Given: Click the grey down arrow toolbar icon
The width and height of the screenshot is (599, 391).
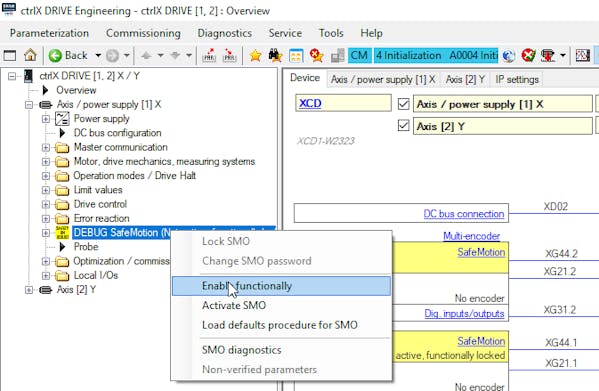Looking at the screenshot, I should coord(175,56).
